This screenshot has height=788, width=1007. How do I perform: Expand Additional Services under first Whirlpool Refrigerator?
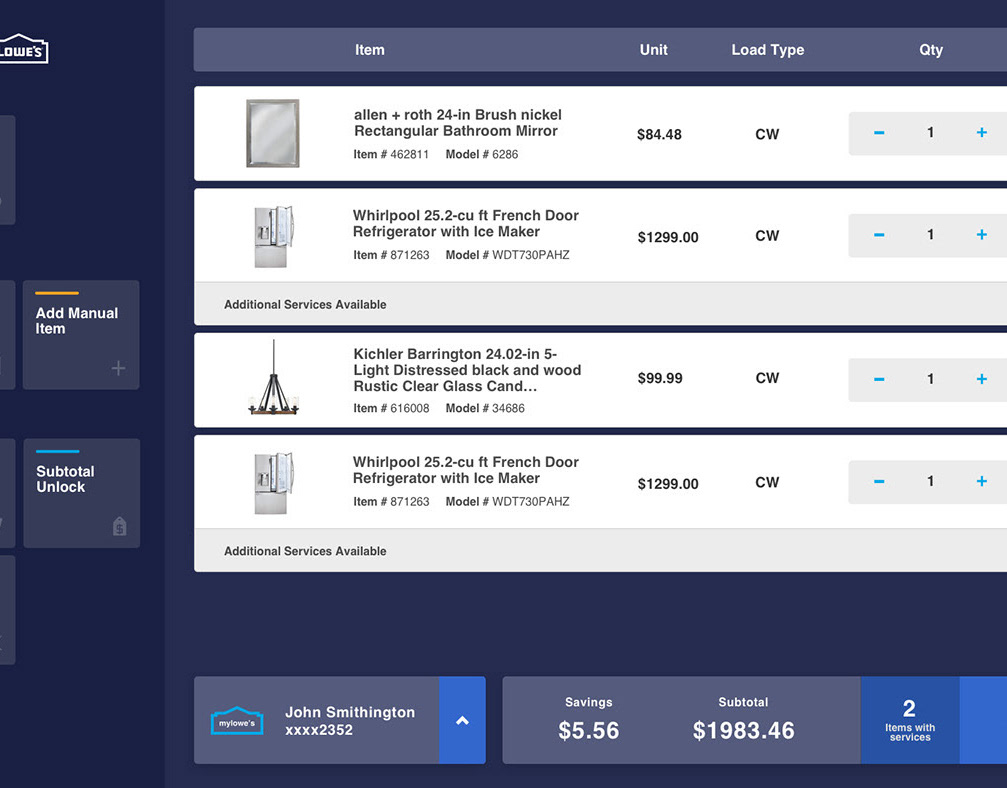point(600,304)
